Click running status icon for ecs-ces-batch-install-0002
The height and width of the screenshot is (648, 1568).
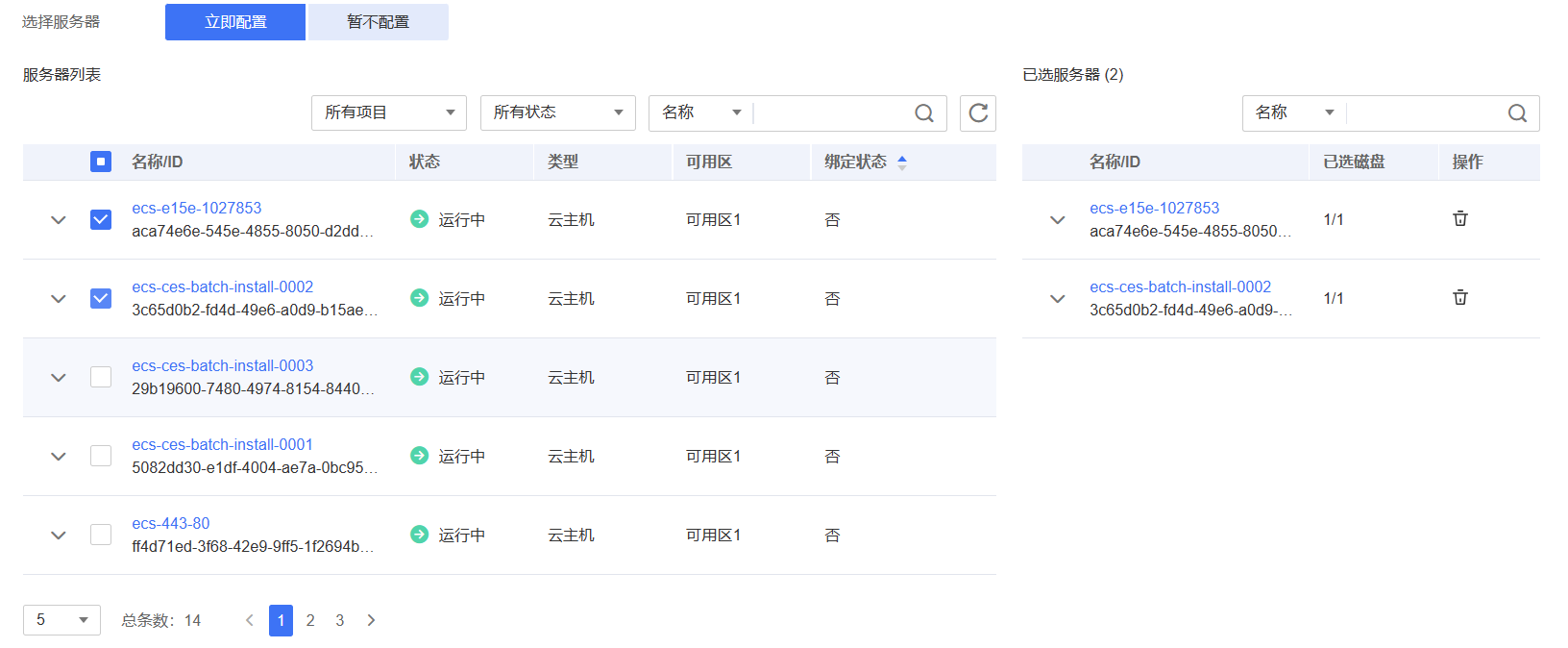419,298
